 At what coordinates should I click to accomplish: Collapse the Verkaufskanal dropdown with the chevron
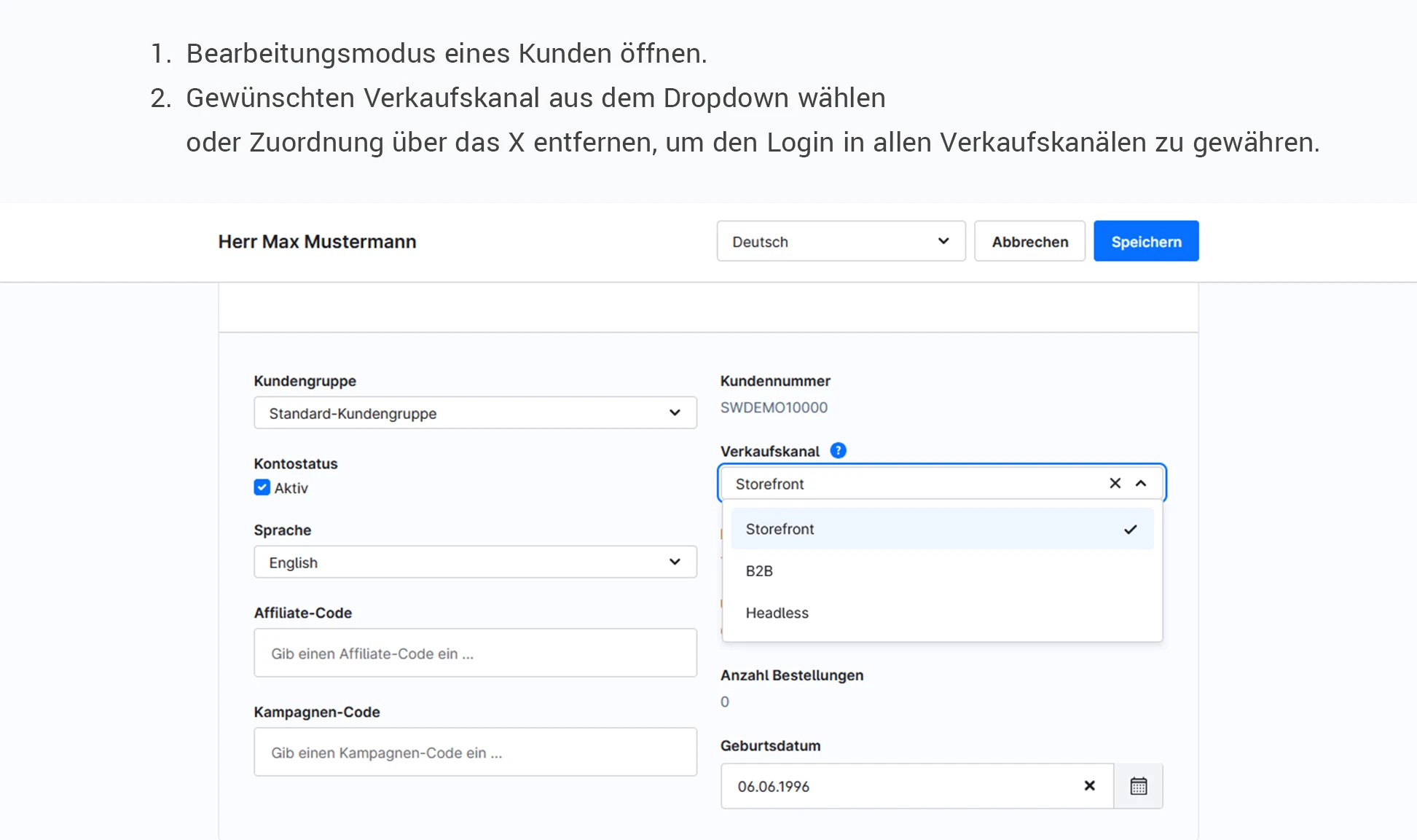(1141, 483)
